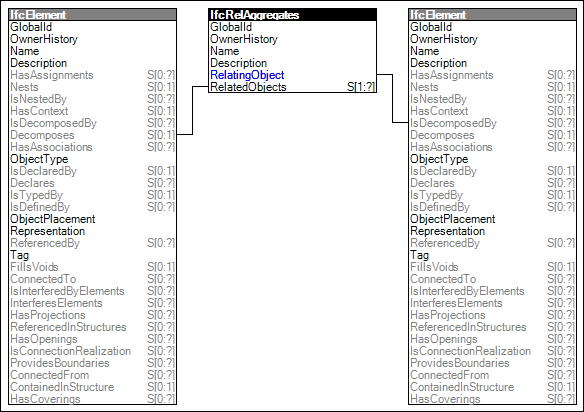Click IsTypedBy in the right IfcElement
584x412 pixels.
click(492, 195)
